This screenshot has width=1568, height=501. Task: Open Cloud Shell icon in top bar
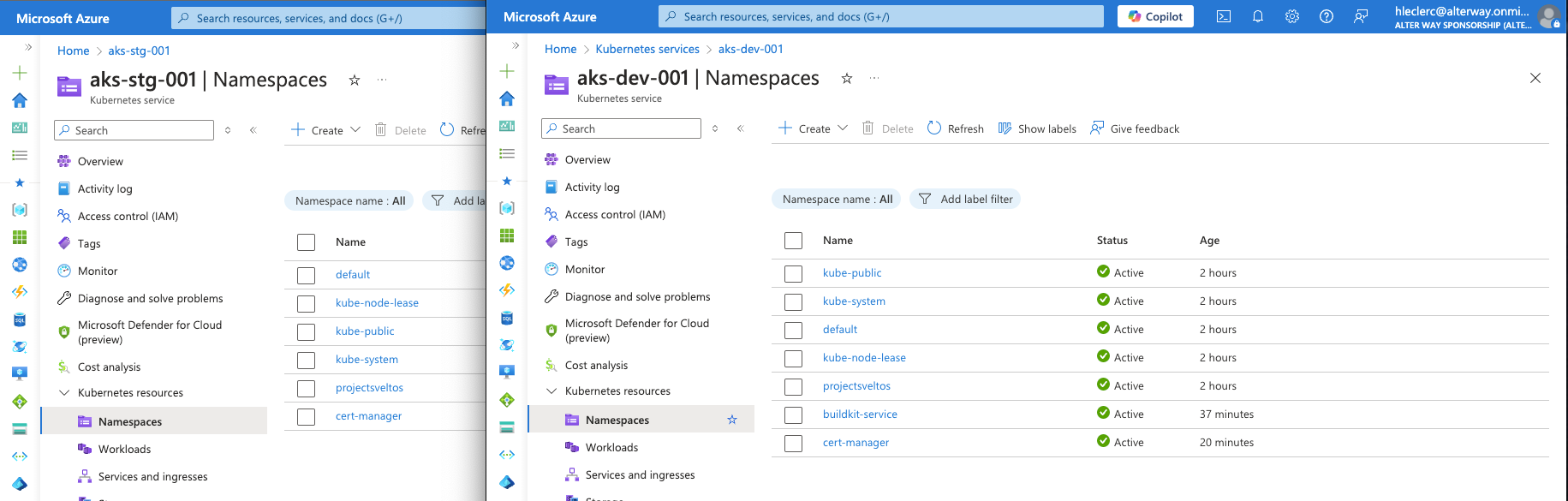point(1224,16)
